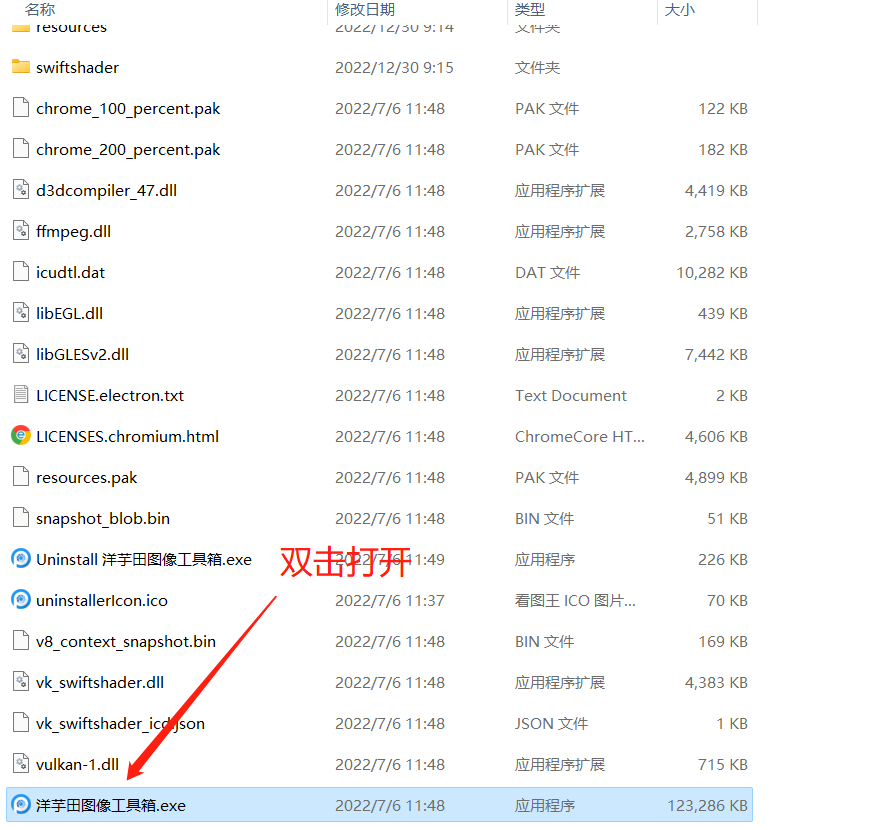Viewport: 872px width, 830px height.
Task: Click the JSON 文件 type cell
Action: (551, 723)
